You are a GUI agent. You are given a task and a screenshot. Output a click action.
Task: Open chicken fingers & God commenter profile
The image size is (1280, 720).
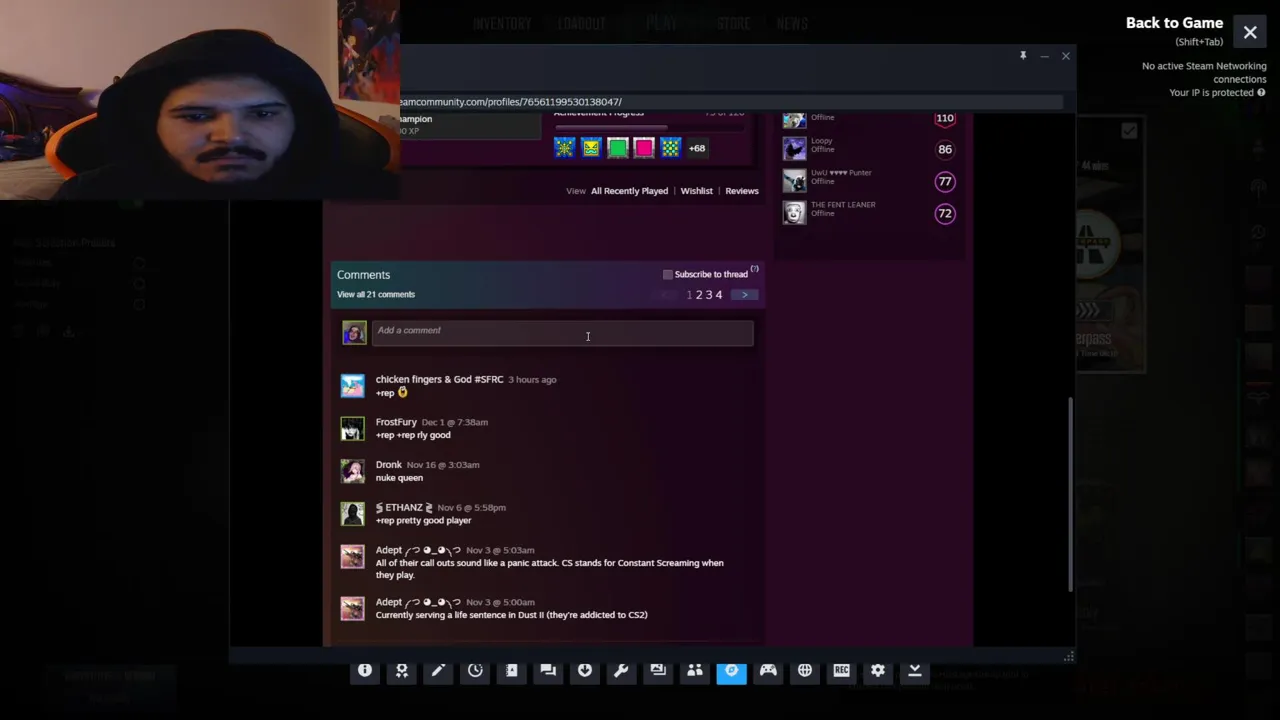click(x=439, y=380)
